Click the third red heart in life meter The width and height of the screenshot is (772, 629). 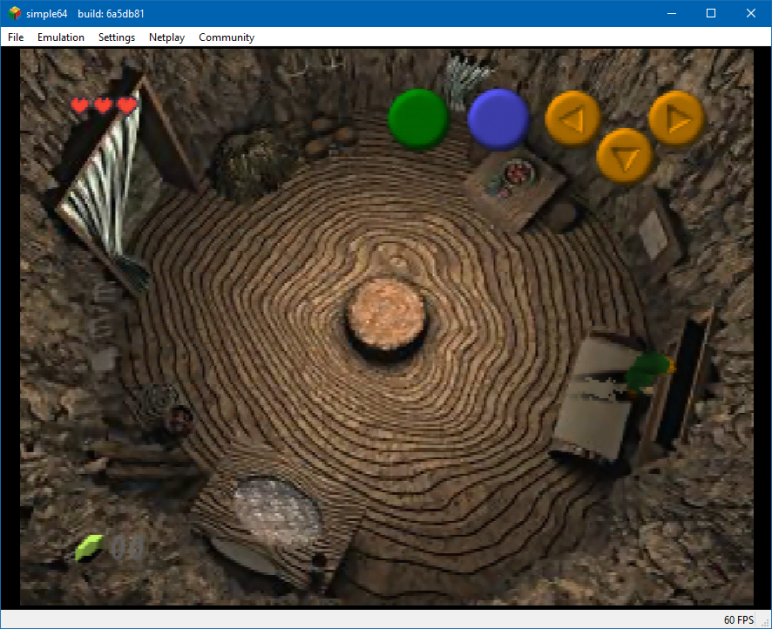(x=127, y=105)
